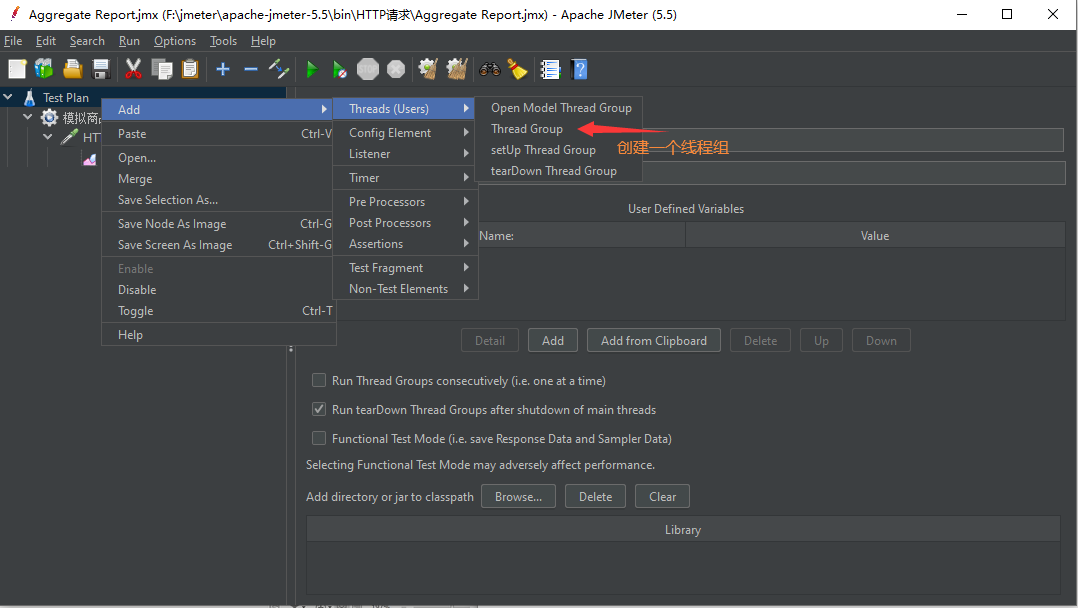This screenshot has height=608, width=1078.
Task: Open the Run menu
Action: 129,41
